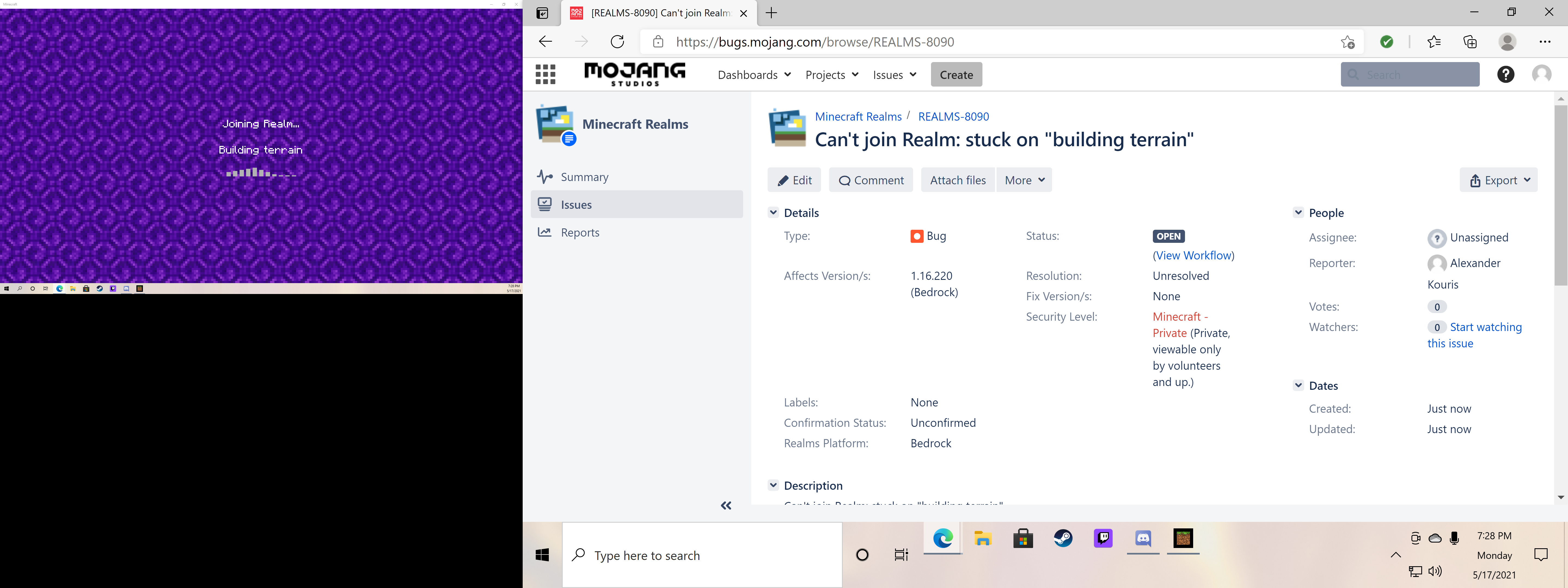This screenshot has height=588, width=1568.
Task: Collapse the People section
Action: (1298, 212)
